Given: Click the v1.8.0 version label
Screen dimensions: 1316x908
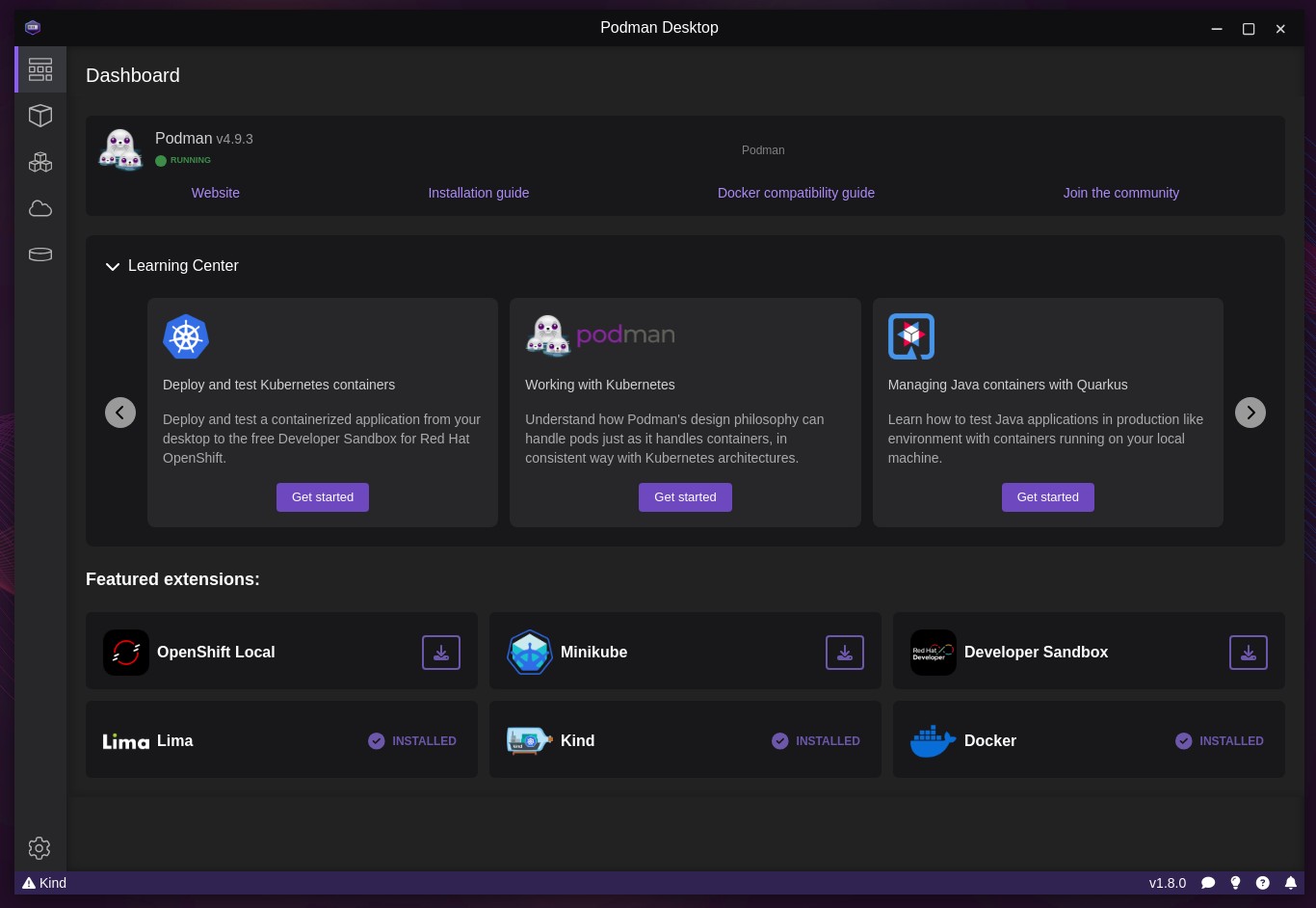Looking at the screenshot, I should (x=1168, y=883).
